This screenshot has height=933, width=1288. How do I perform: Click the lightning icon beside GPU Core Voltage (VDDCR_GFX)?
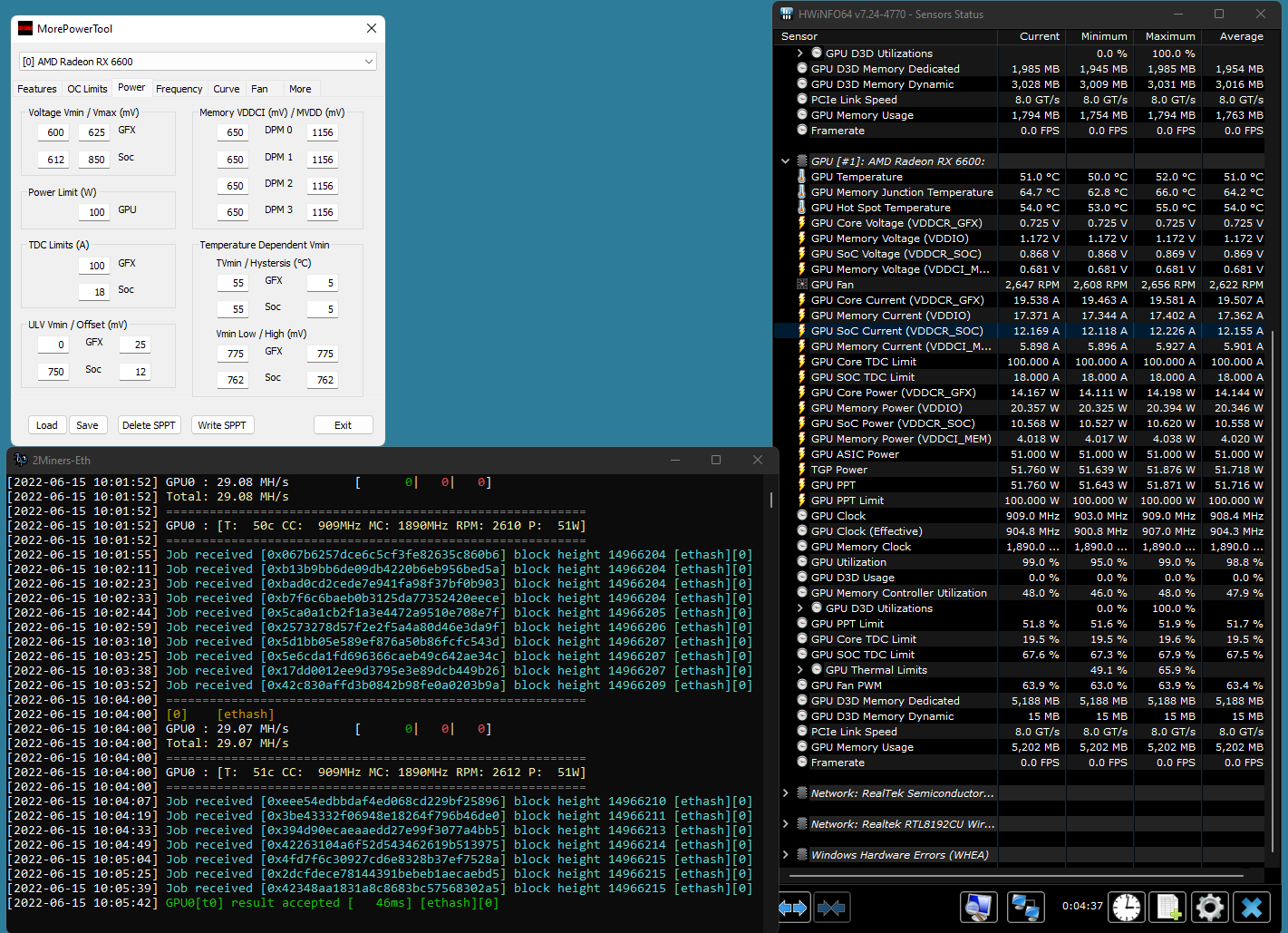click(x=801, y=223)
